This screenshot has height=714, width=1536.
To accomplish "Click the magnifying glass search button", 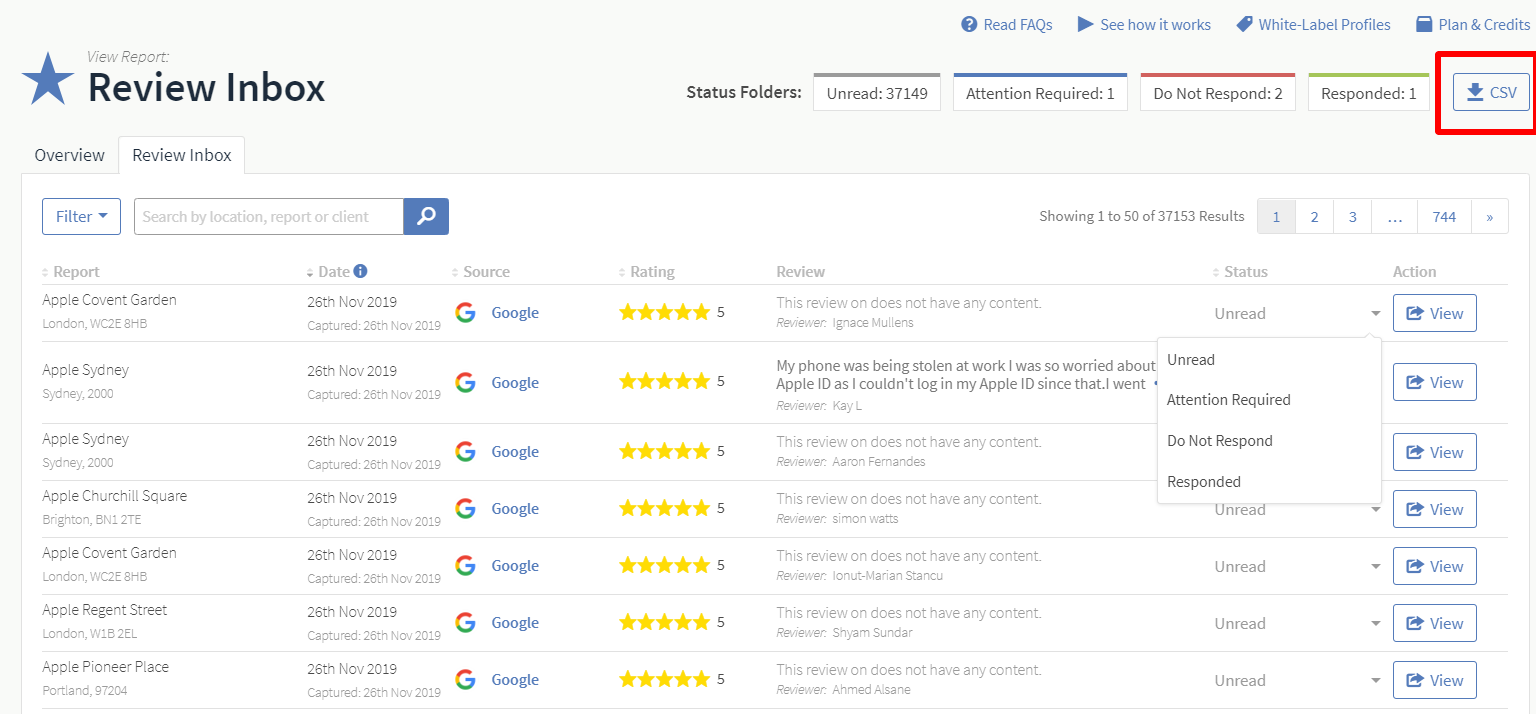I will (426, 216).
